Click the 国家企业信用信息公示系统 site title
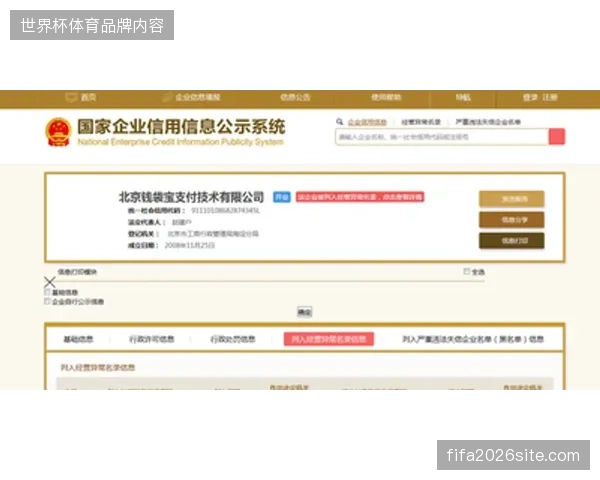This screenshot has width=600, height=480. (x=181, y=127)
